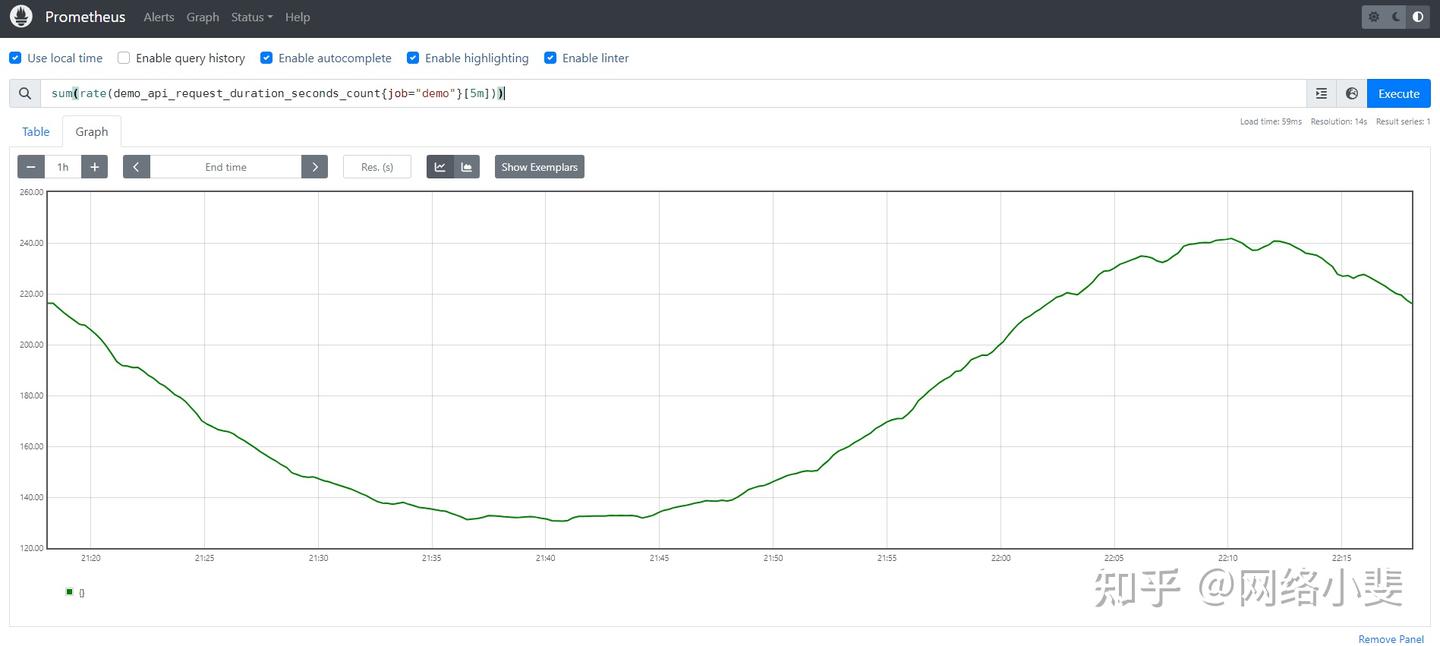Enable the query history checkbox
The width and height of the screenshot is (1440, 646).
tap(124, 58)
